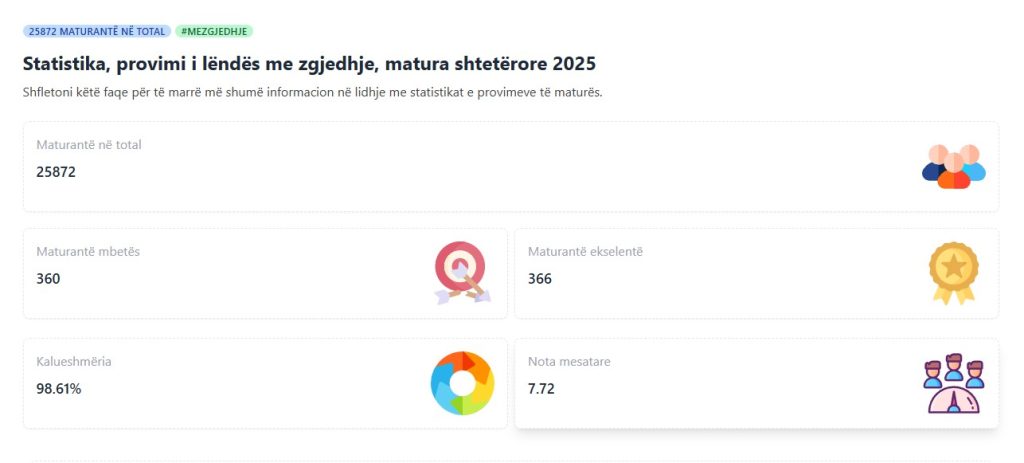The width and height of the screenshot is (1024, 463).
Task: Click the 98.61% pass rate value
Action: [x=59, y=389]
